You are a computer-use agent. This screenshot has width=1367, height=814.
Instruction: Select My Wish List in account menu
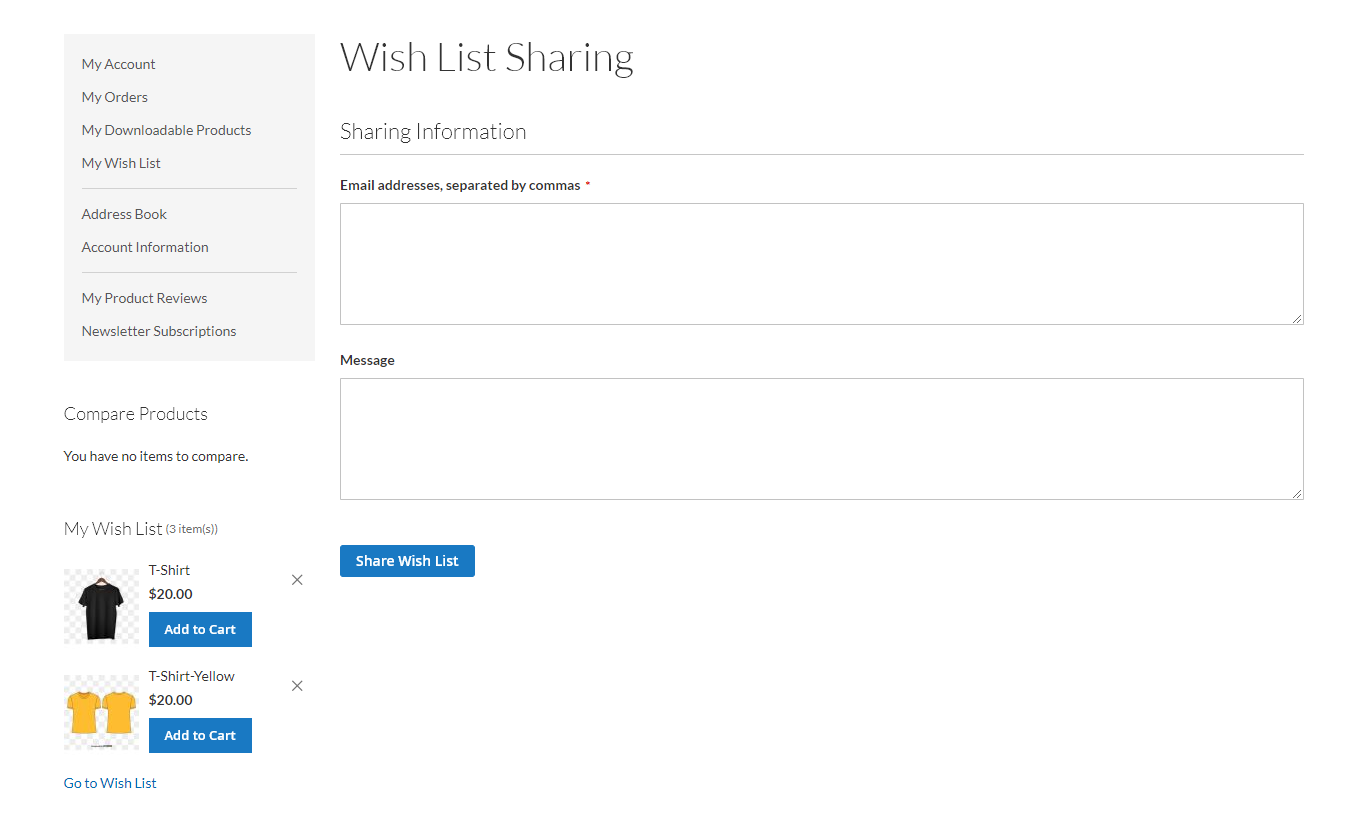click(121, 163)
